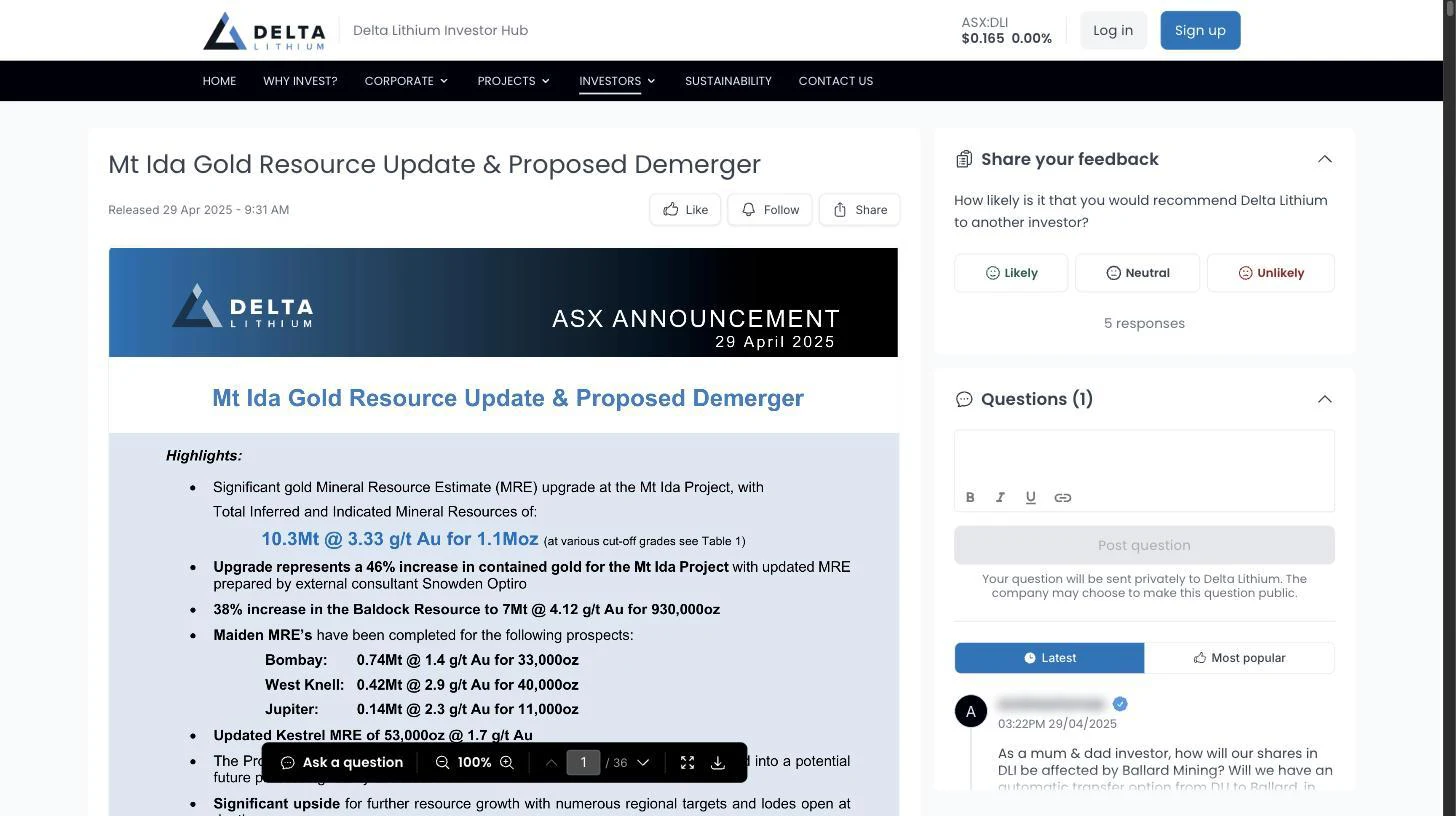Image resolution: width=1456 pixels, height=816 pixels.
Task: Go to next PDF page
Action: point(643,762)
